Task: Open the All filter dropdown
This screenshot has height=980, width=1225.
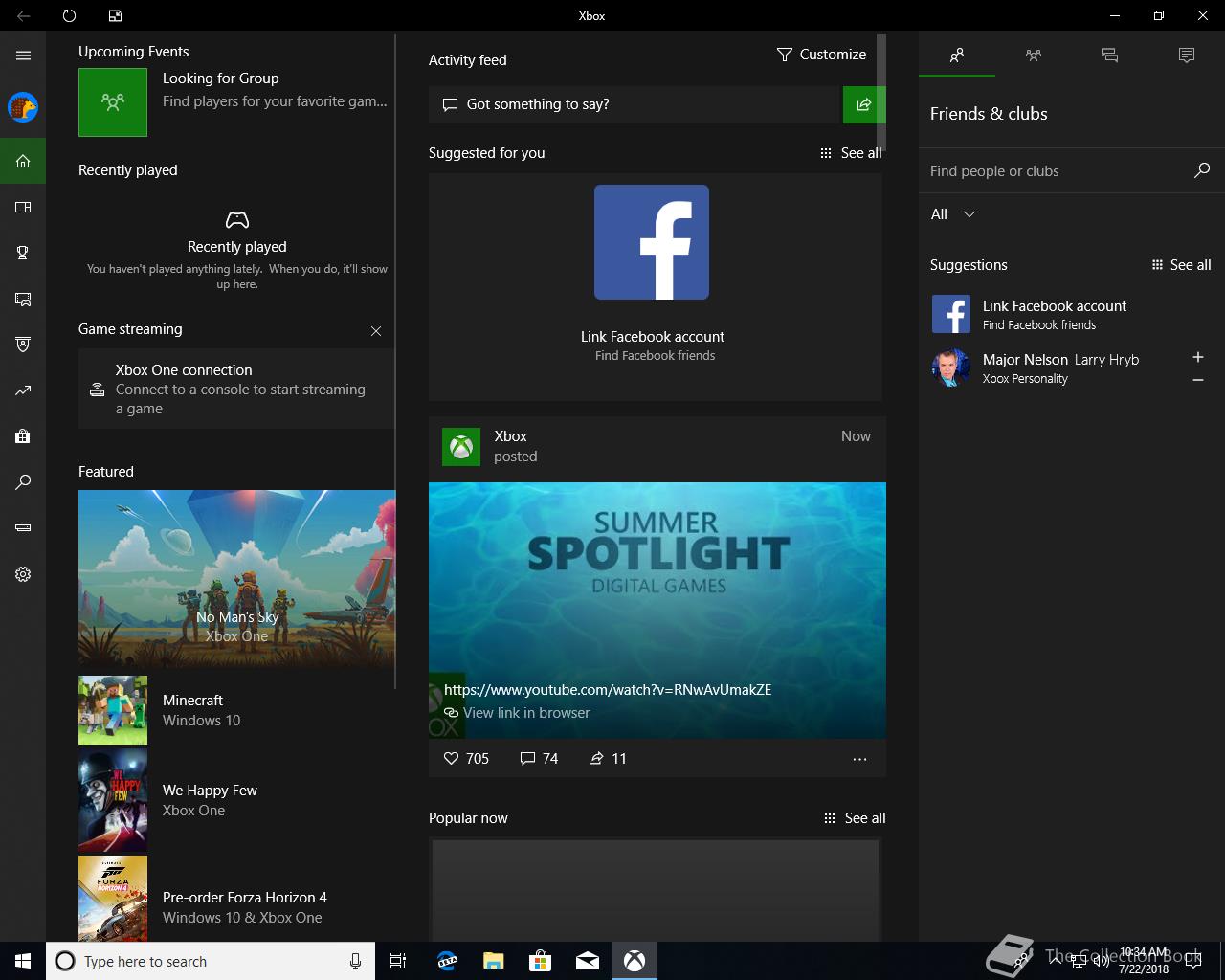Action: point(953,214)
